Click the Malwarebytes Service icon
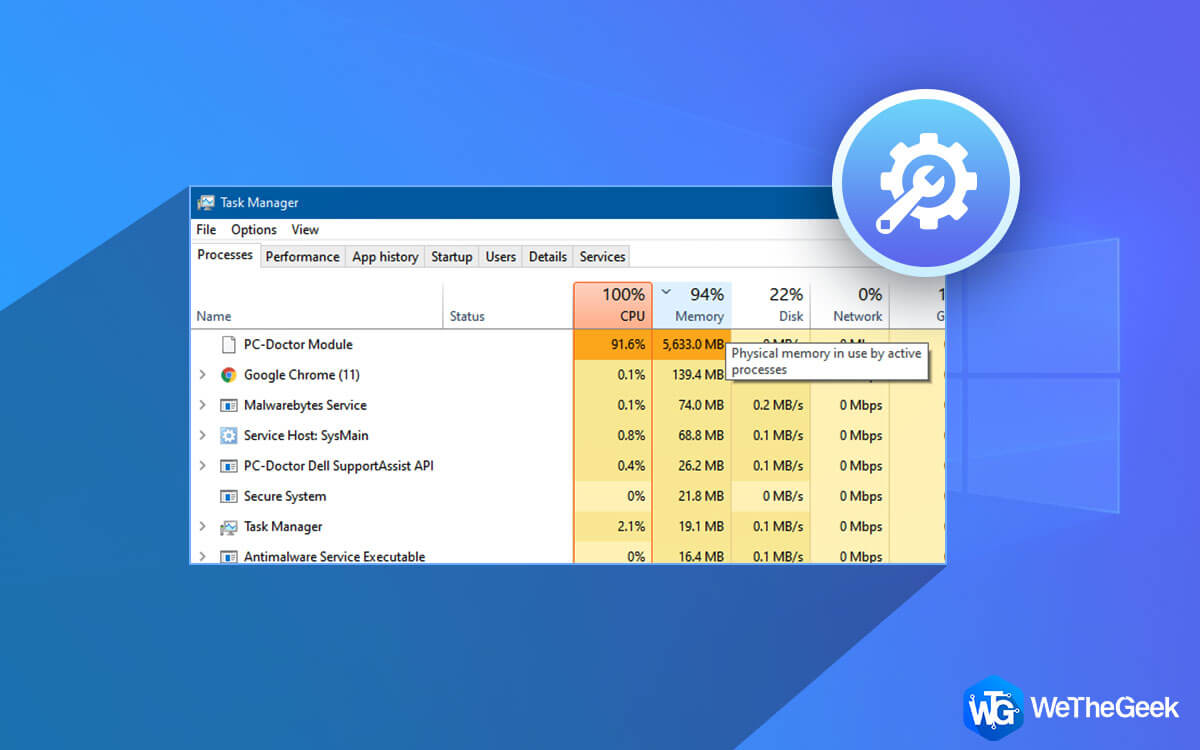The image size is (1200, 750). coord(228,405)
